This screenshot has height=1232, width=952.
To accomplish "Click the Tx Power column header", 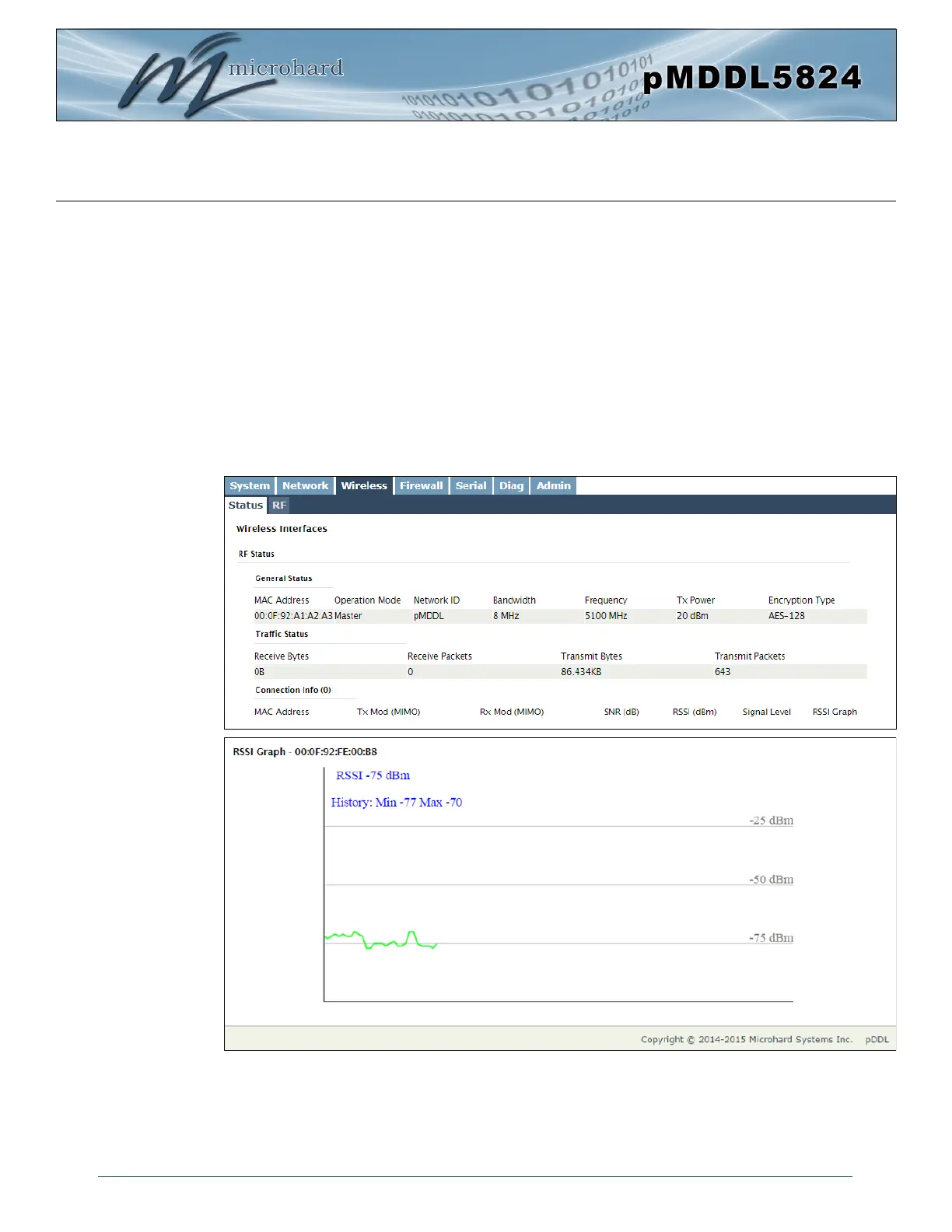I will [695, 600].
